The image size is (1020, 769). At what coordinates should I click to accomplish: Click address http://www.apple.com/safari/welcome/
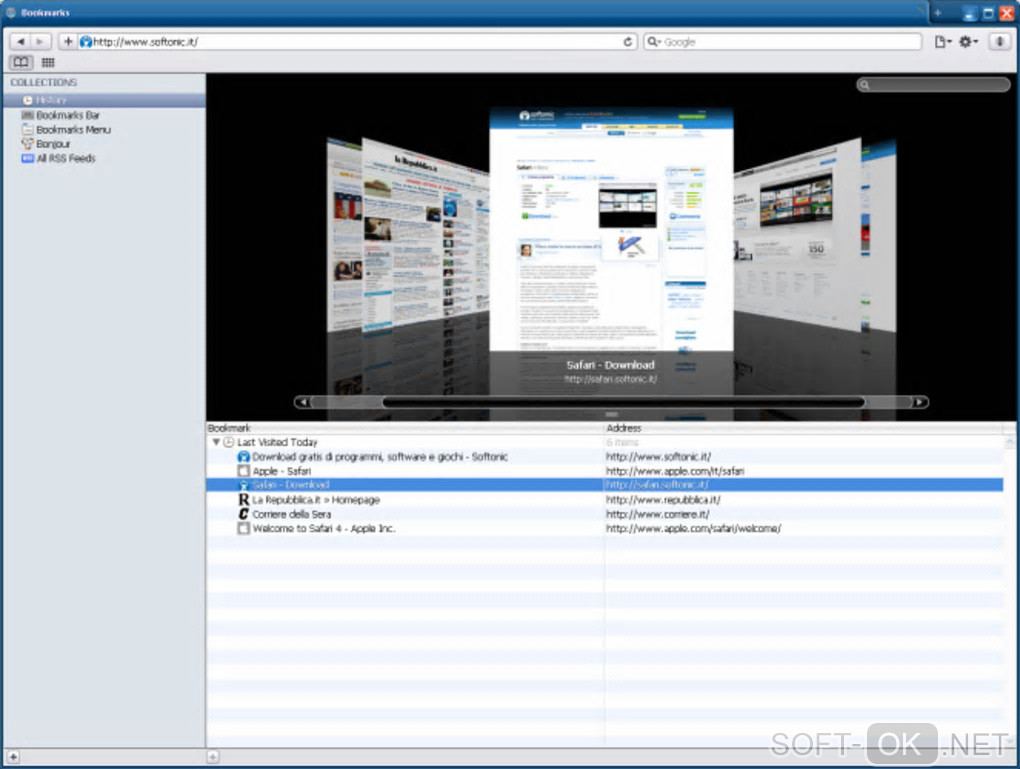[693, 528]
